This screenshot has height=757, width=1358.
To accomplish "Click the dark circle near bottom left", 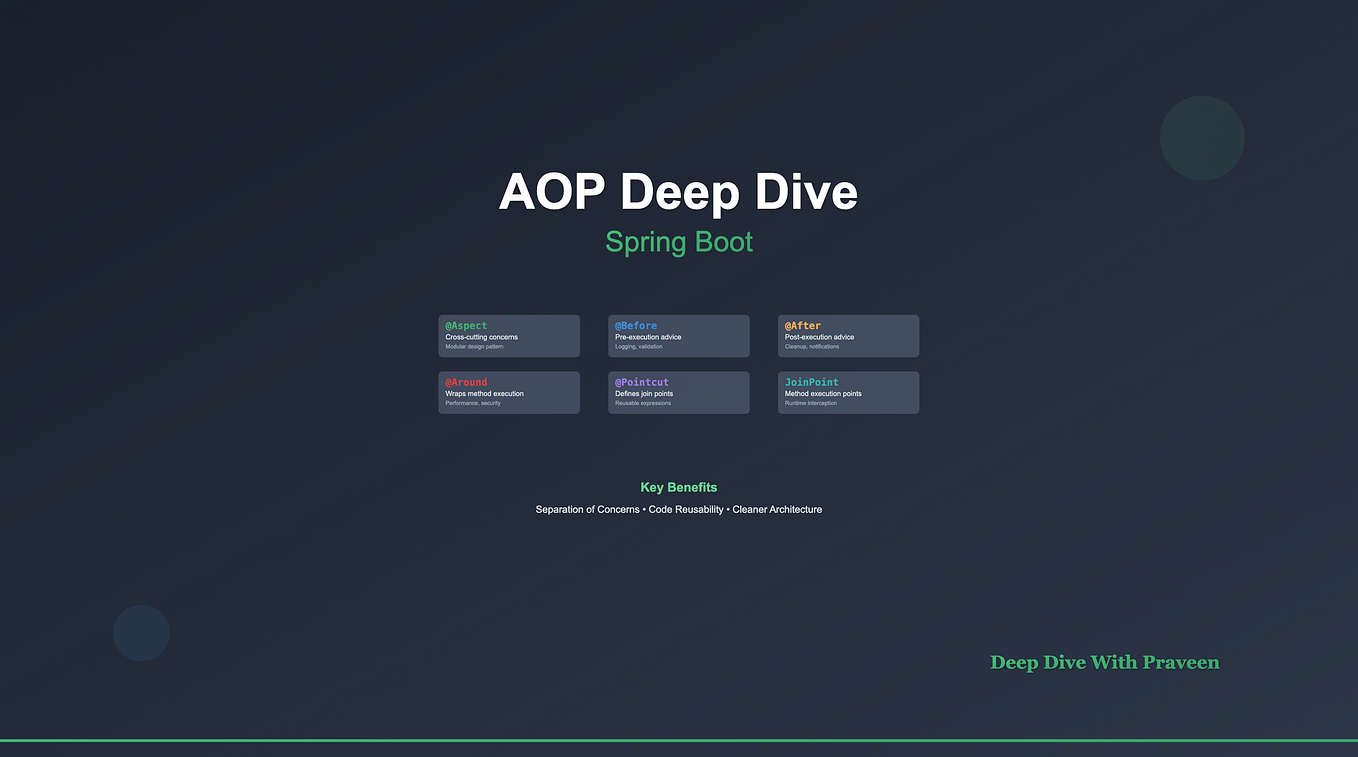I will point(141,633).
